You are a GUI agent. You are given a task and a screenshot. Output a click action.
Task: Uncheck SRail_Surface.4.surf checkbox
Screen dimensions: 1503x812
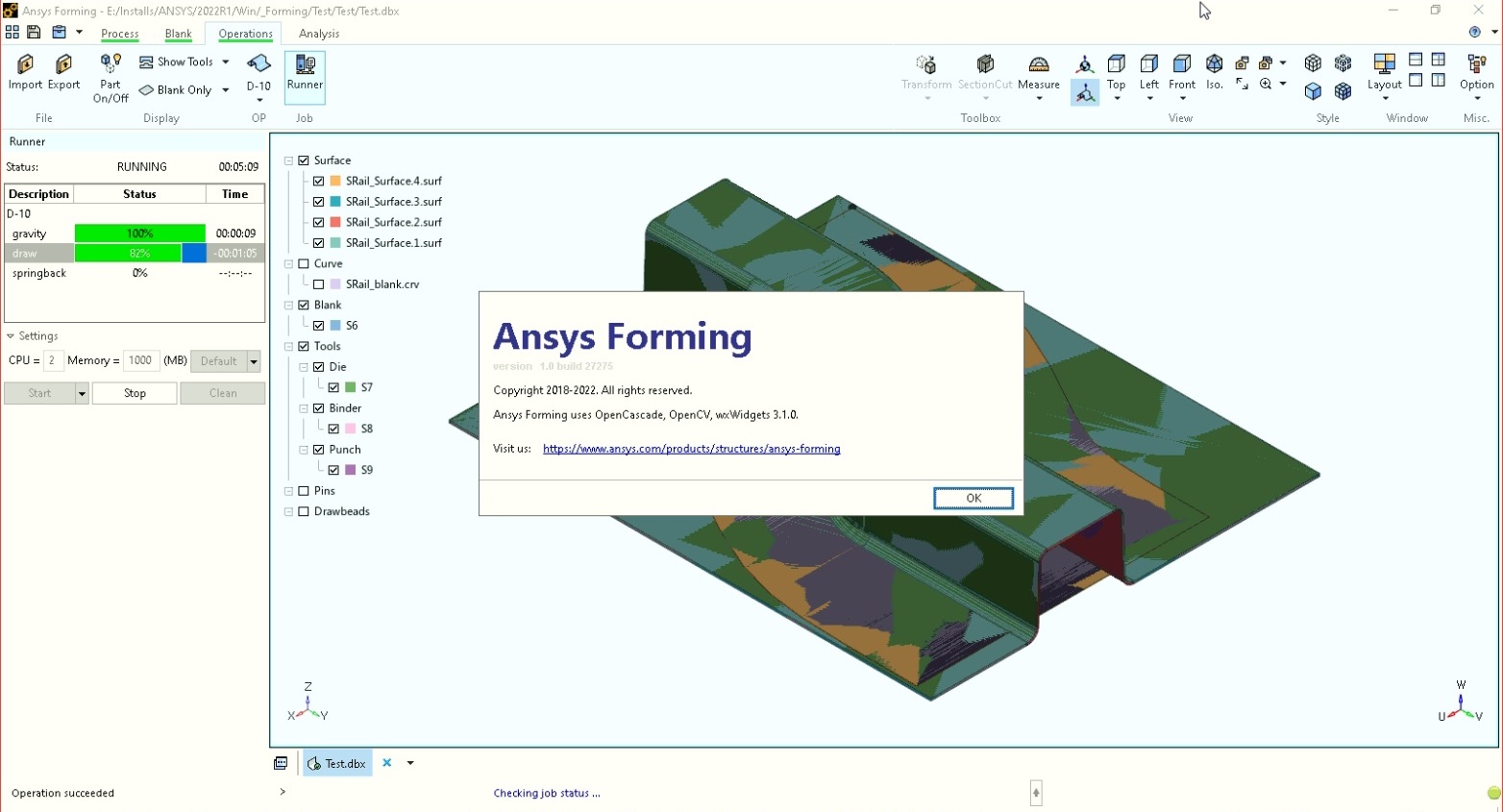click(x=319, y=181)
